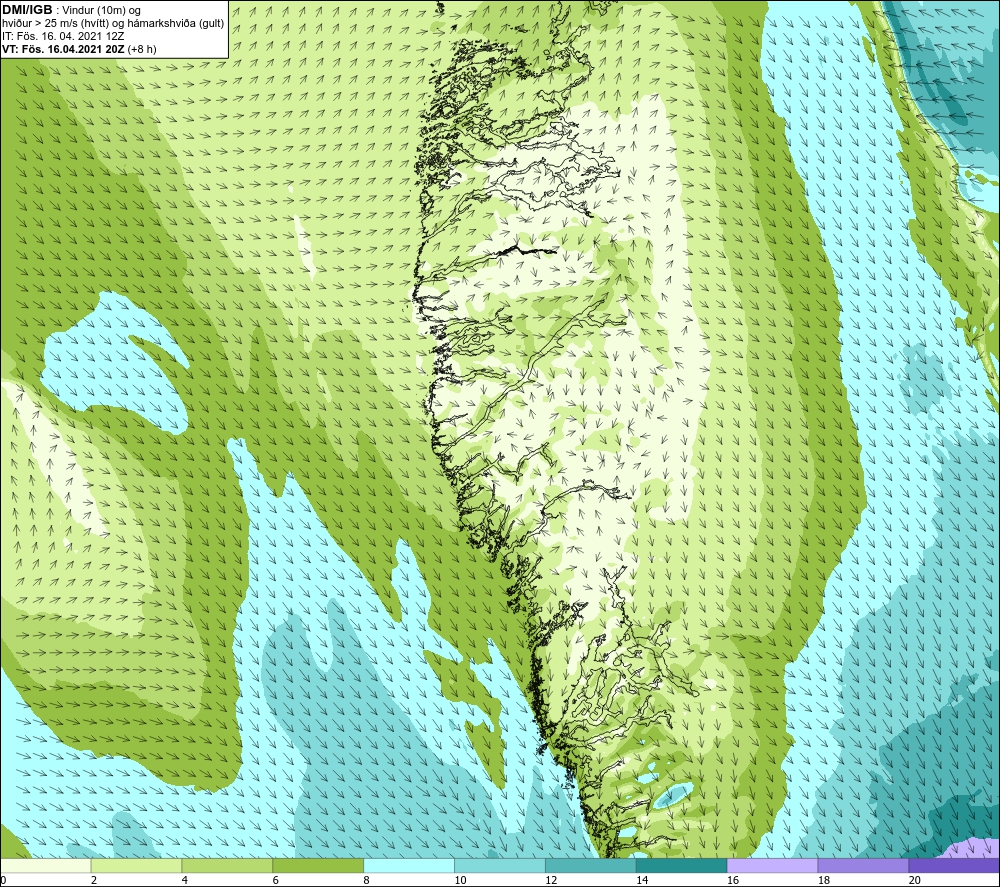Image resolution: width=1000 pixels, height=887 pixels.
Task: Click the scale label '16'
Action: point(733,880)
